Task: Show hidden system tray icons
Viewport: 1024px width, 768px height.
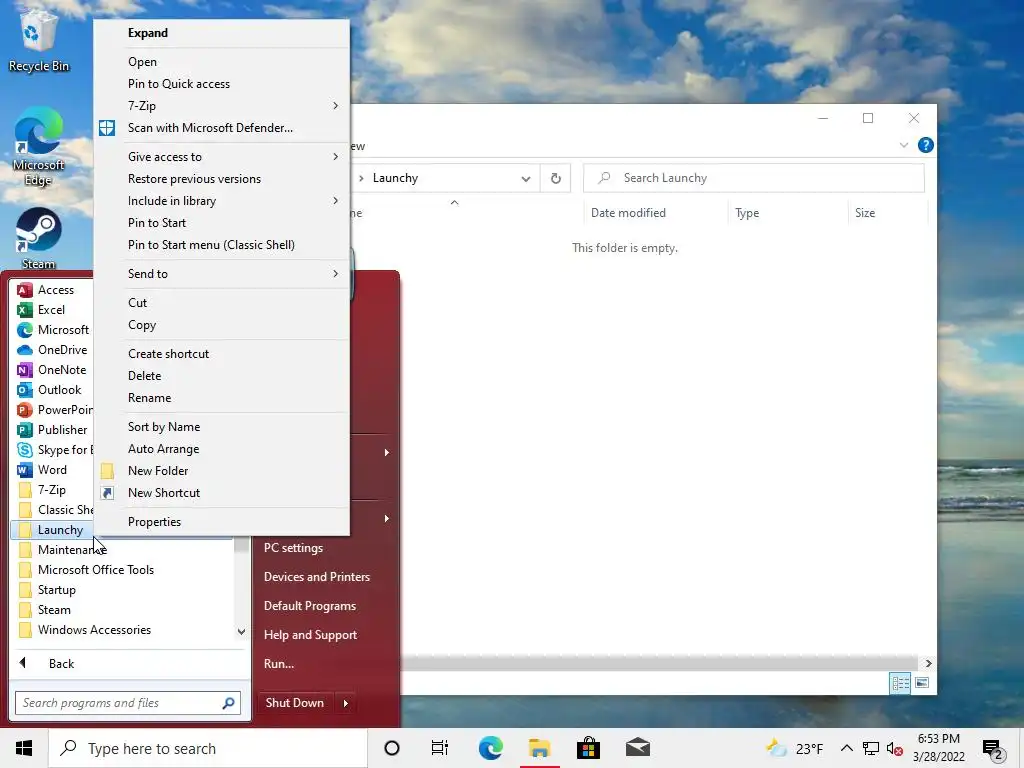Action: tap(846, 748)
